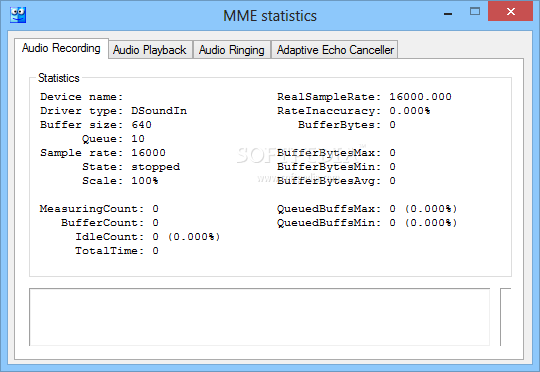540x372 pixels.
Task: Open the Audio Playback tab
Action: click(x=149, y=50)
